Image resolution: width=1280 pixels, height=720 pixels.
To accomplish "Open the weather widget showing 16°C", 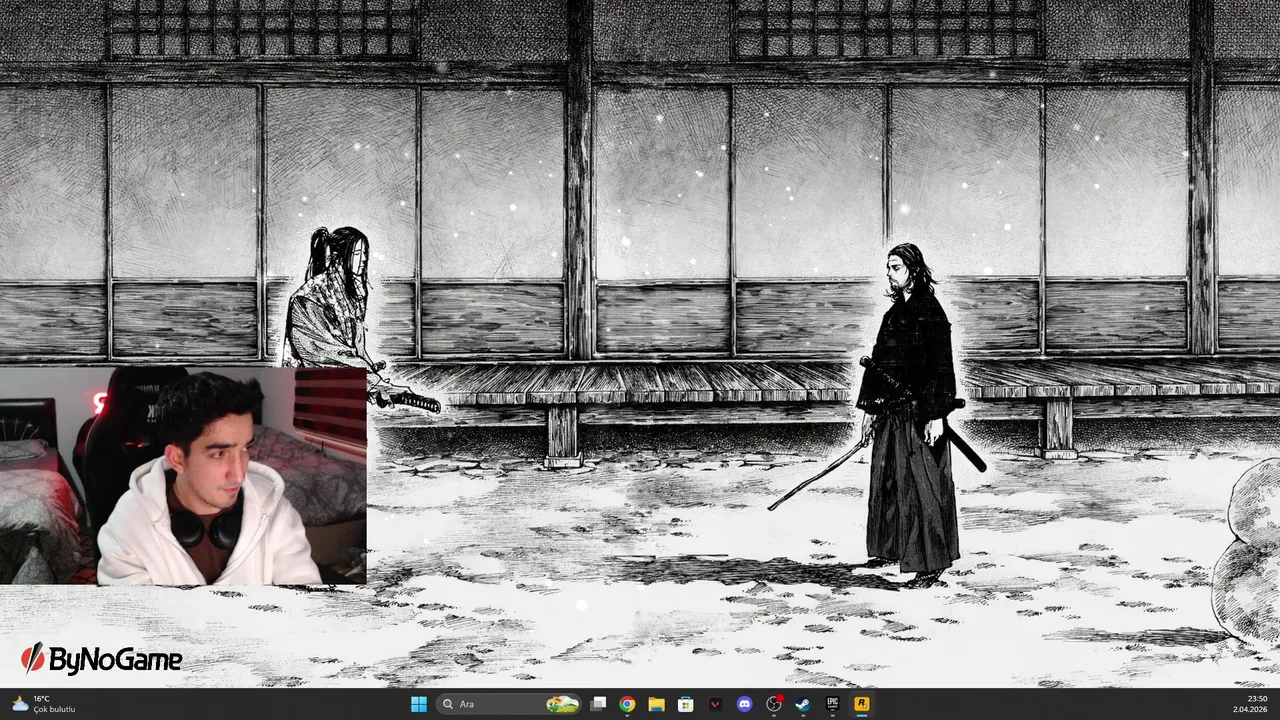I will click(x=43, y=704).
